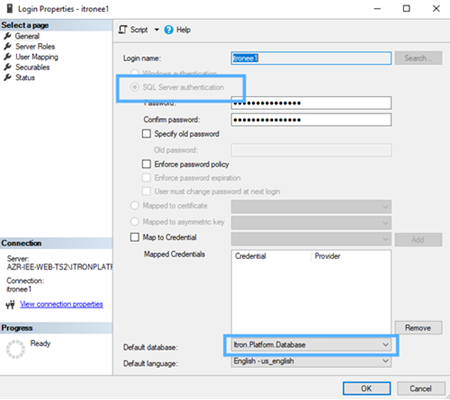The image size is (450, 400).
Task: Click the Script toolbar icon
Action: (123, 30)
